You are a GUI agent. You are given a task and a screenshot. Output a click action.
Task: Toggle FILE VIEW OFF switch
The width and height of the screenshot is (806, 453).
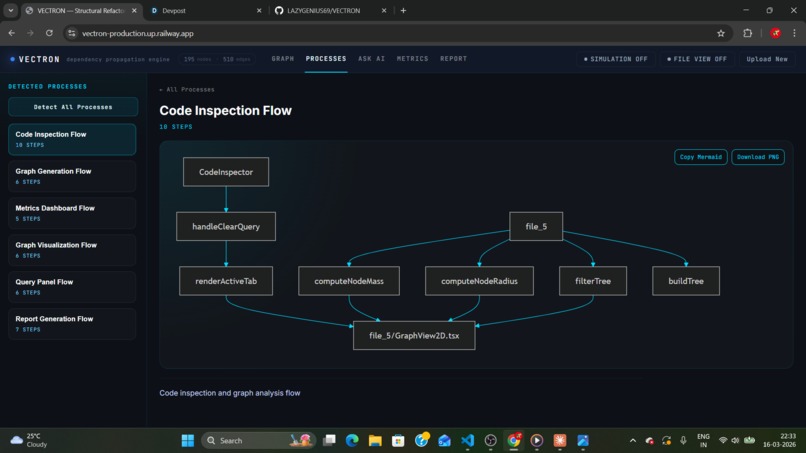click(x=697, y=59)
